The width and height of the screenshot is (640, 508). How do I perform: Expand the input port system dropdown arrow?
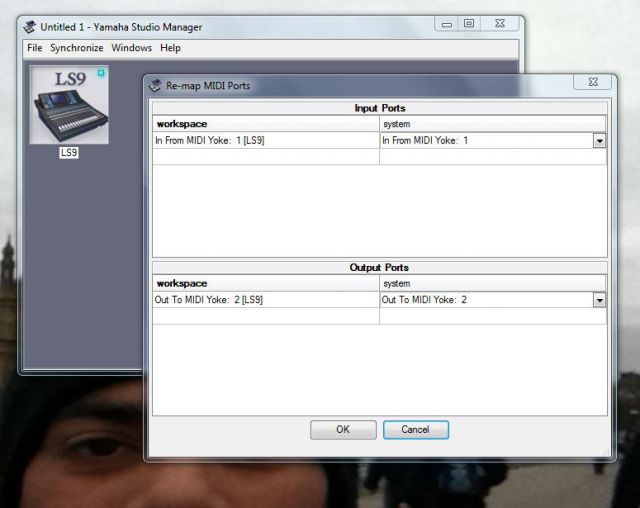599,141
